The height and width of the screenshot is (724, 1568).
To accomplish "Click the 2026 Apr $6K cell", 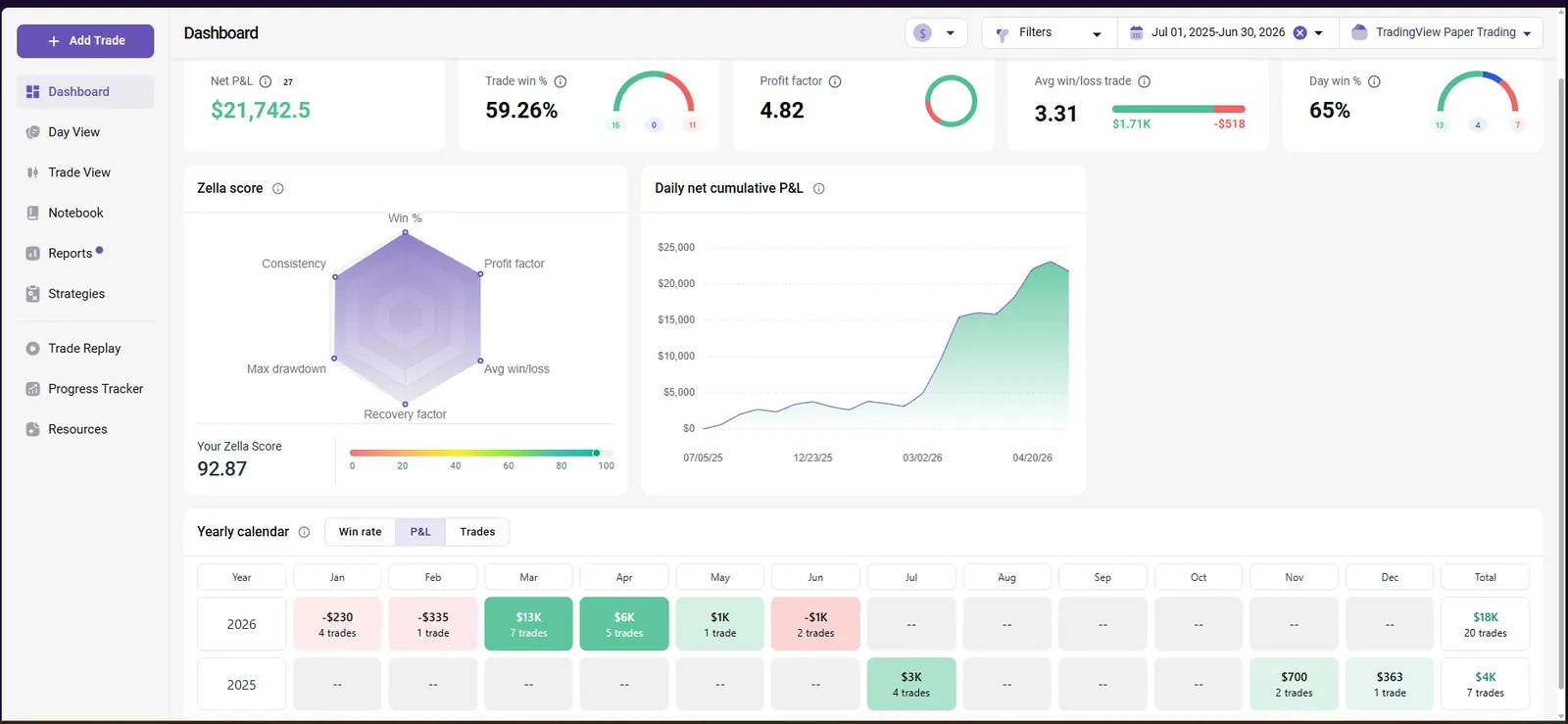I will [x=624, y=624].
